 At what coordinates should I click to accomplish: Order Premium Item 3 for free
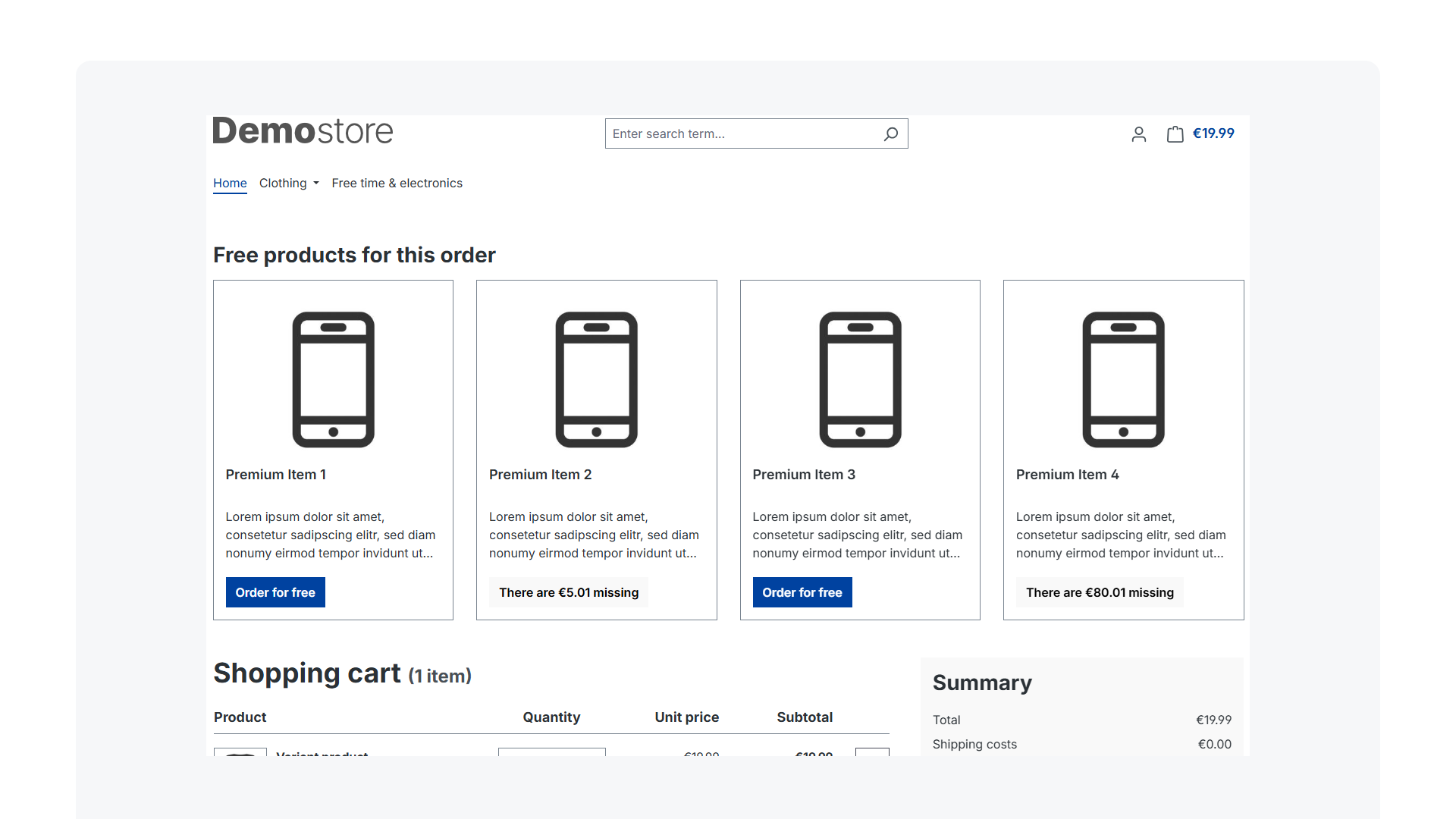[802, 592]
